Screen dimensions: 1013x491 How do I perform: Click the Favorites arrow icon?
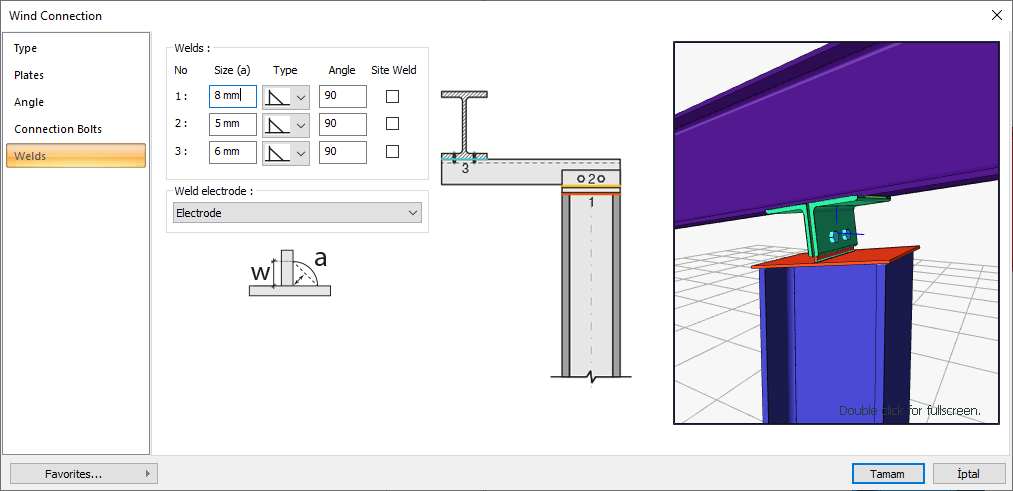point(148,473)
